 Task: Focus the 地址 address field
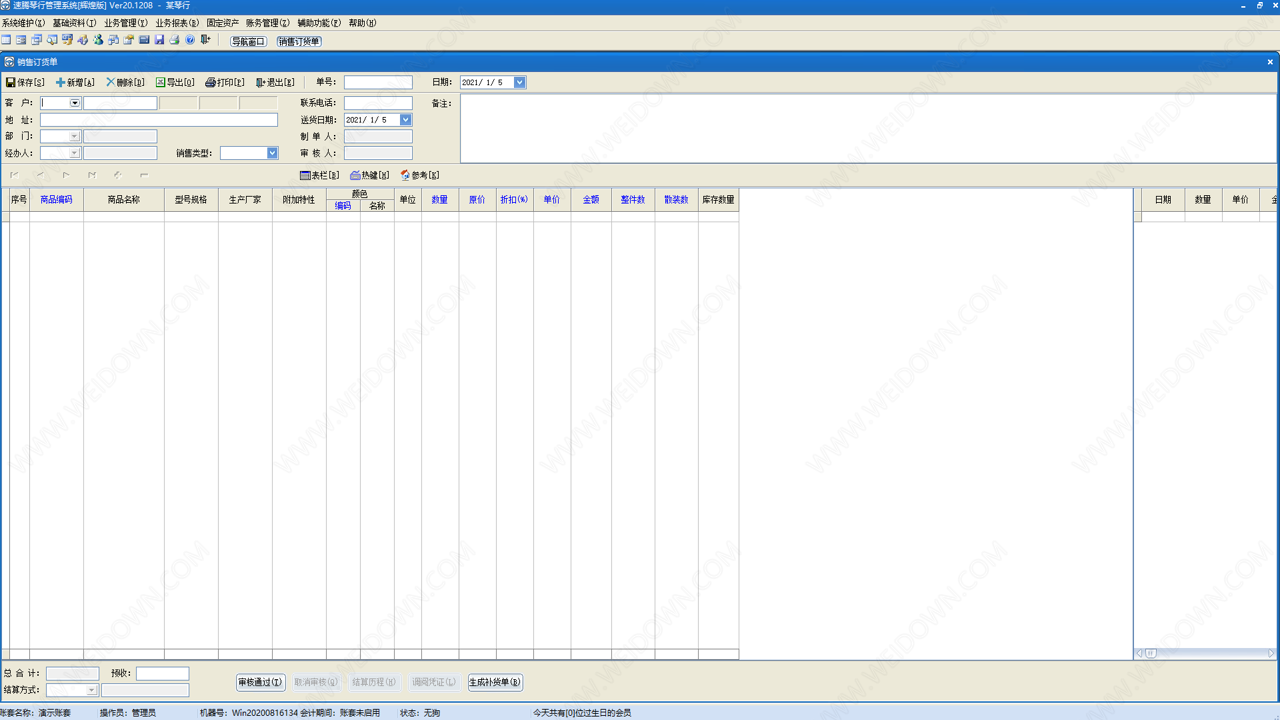click(x=159, y=120)
